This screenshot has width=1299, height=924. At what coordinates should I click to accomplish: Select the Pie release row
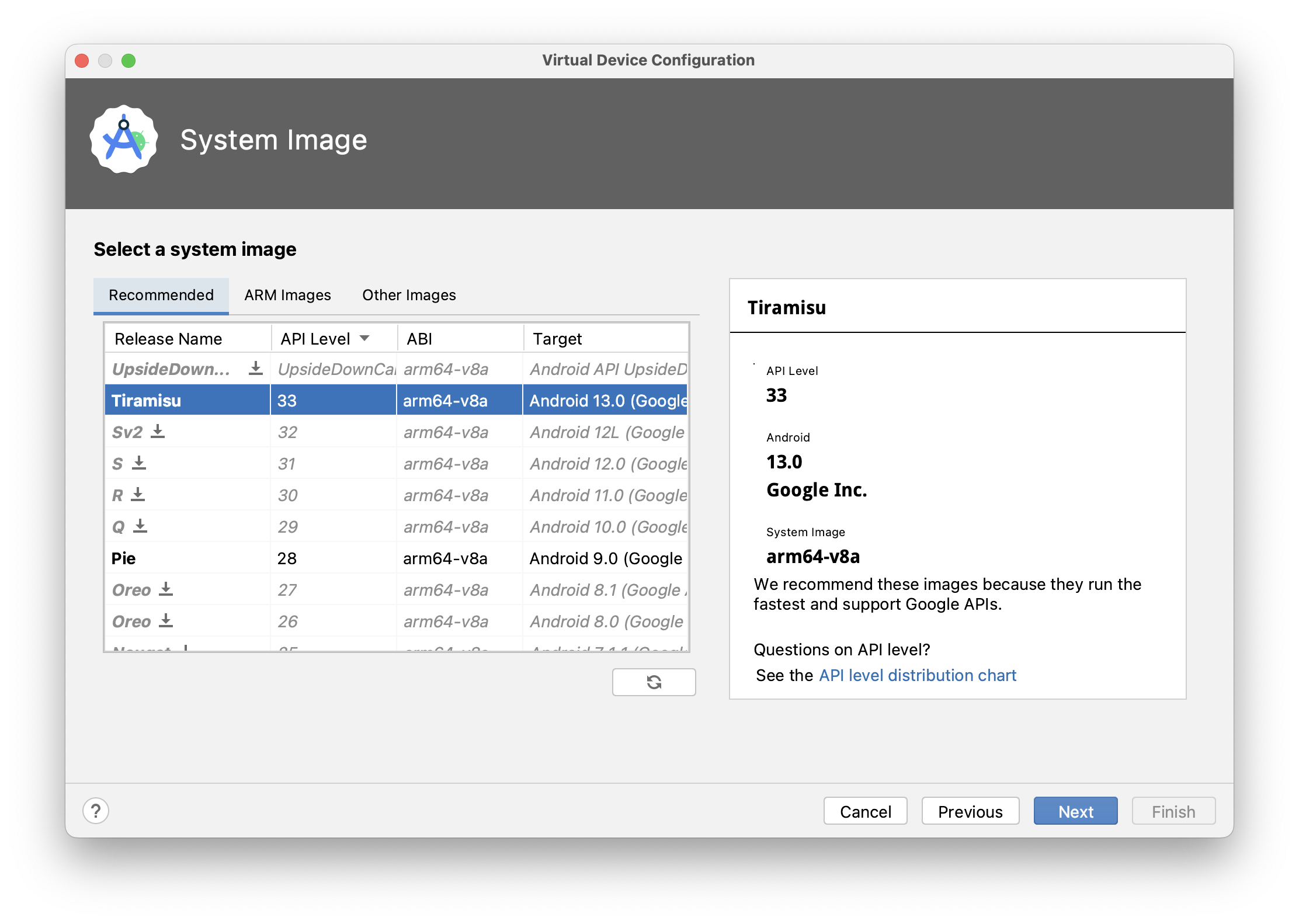pyautogui.click(x=397, y=558)
